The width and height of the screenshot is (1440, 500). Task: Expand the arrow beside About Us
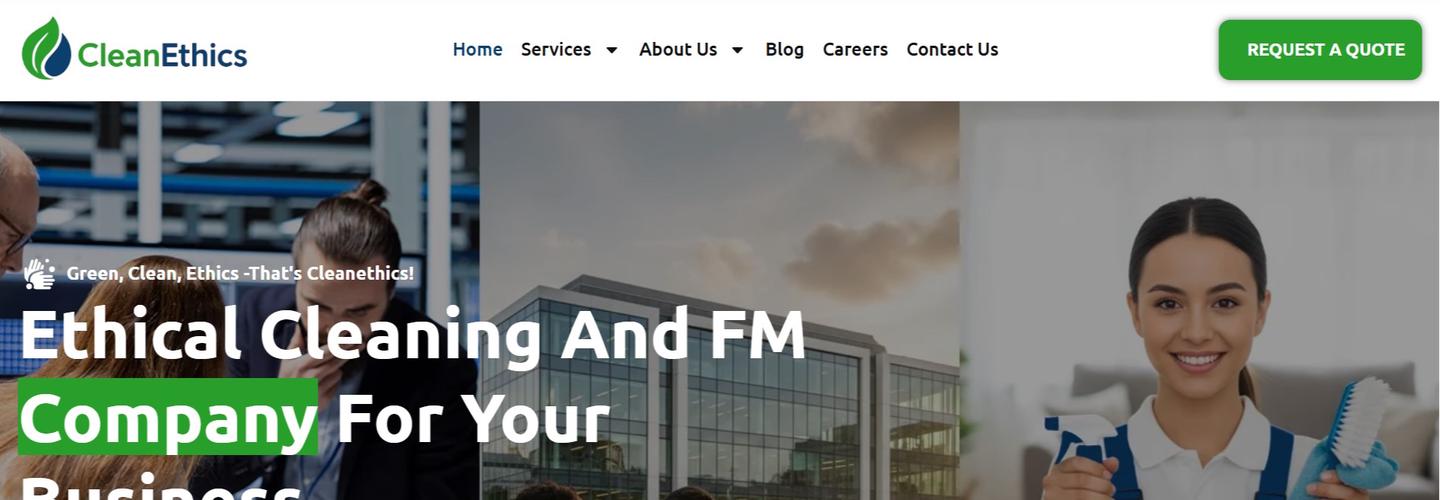click(x=738, y=50)
